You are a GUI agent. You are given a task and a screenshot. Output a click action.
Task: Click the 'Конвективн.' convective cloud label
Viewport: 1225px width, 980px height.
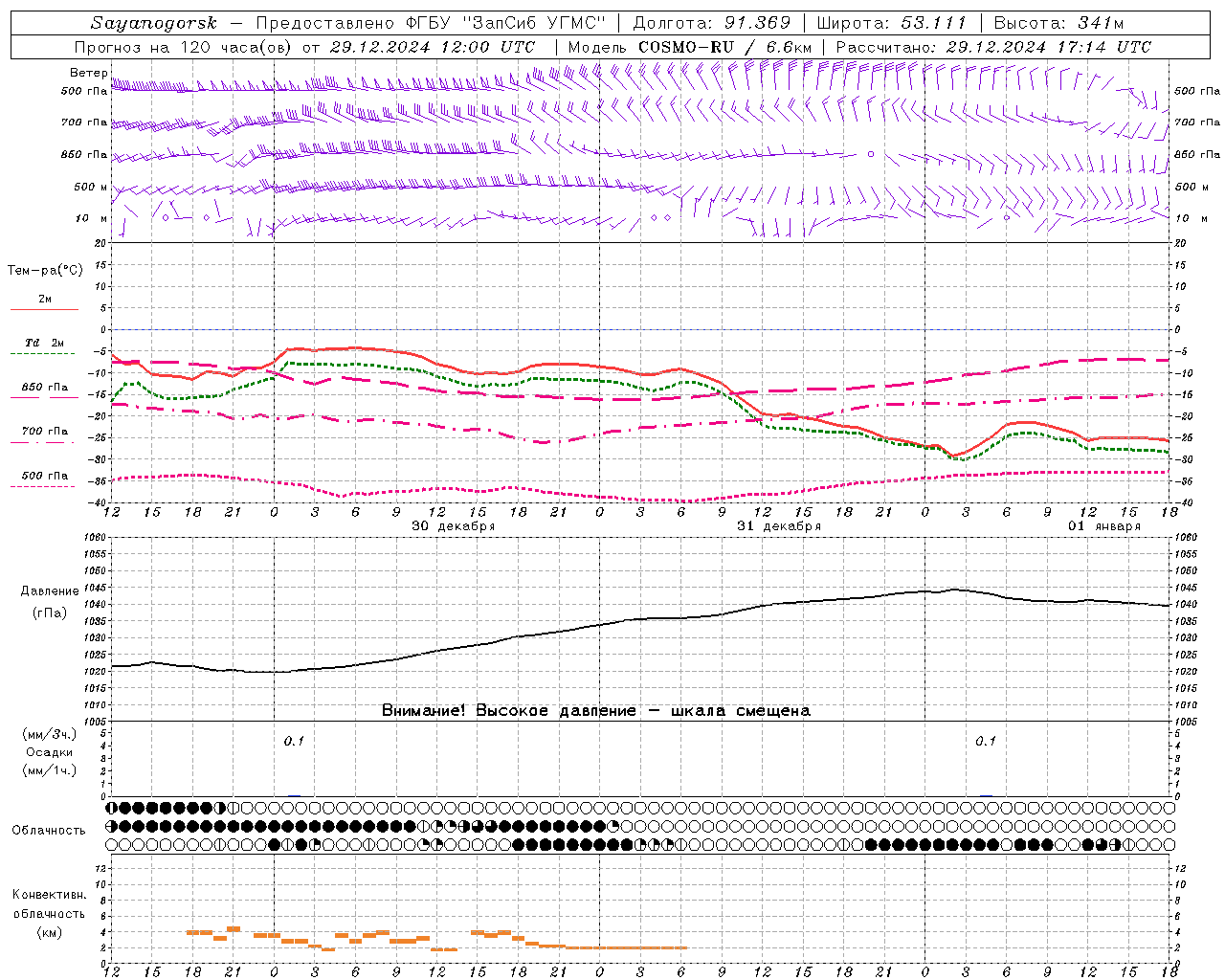tap(50, 895)
